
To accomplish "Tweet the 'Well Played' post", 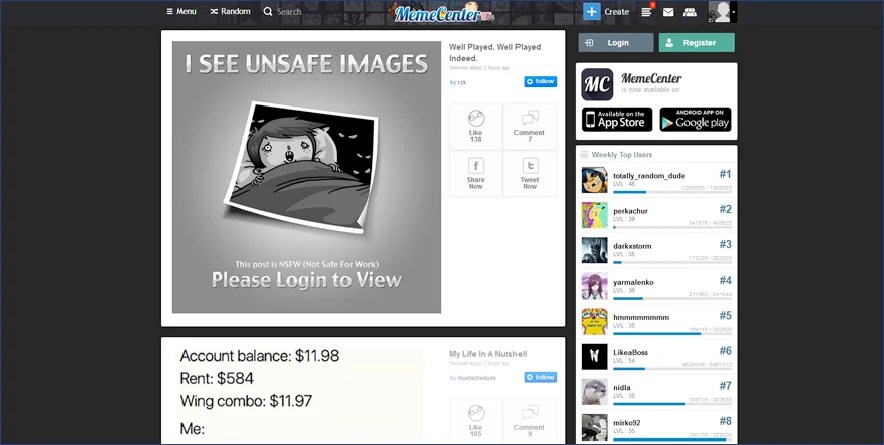I will click(529, 174).
